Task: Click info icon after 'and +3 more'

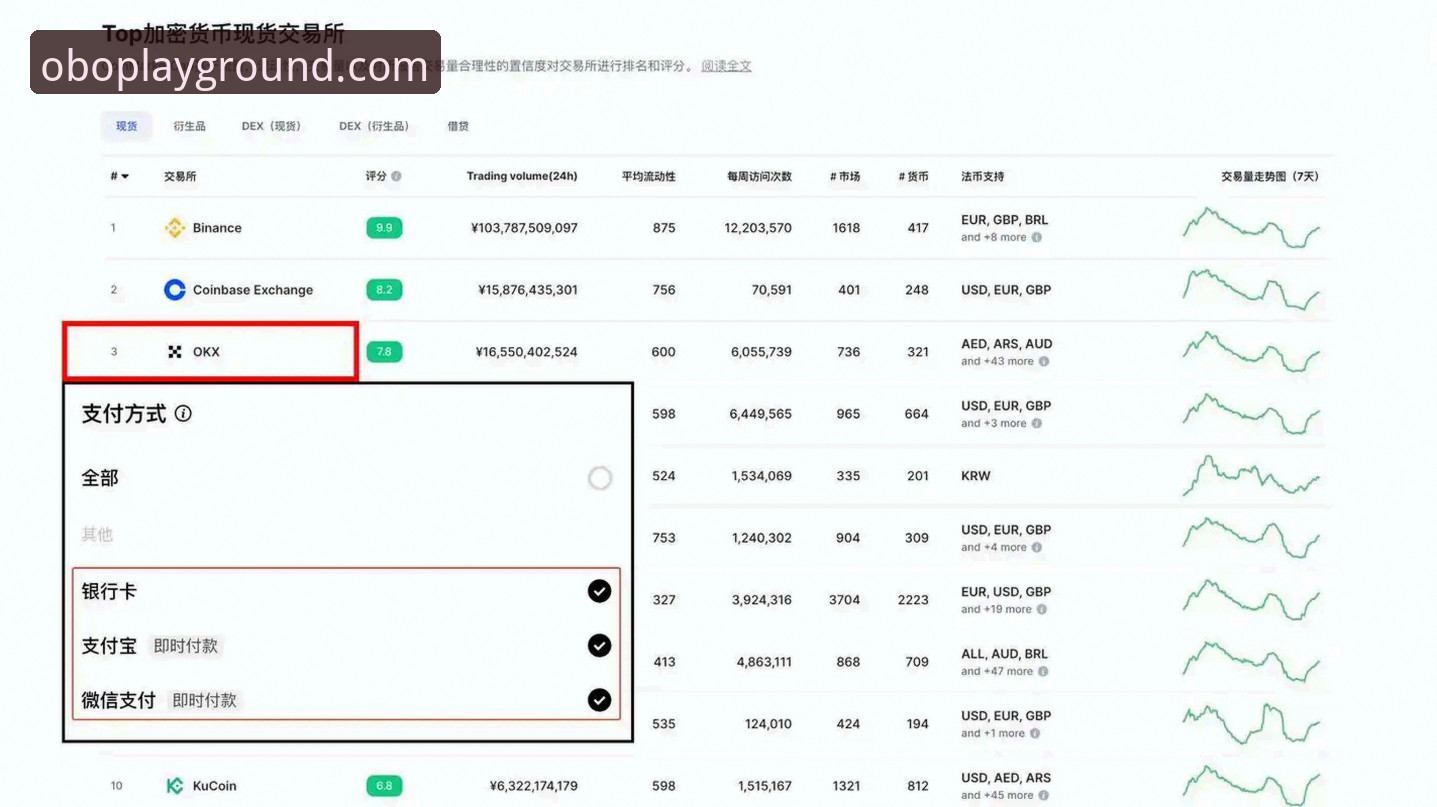Action: pyautogui.click(x=1036, y=424)
